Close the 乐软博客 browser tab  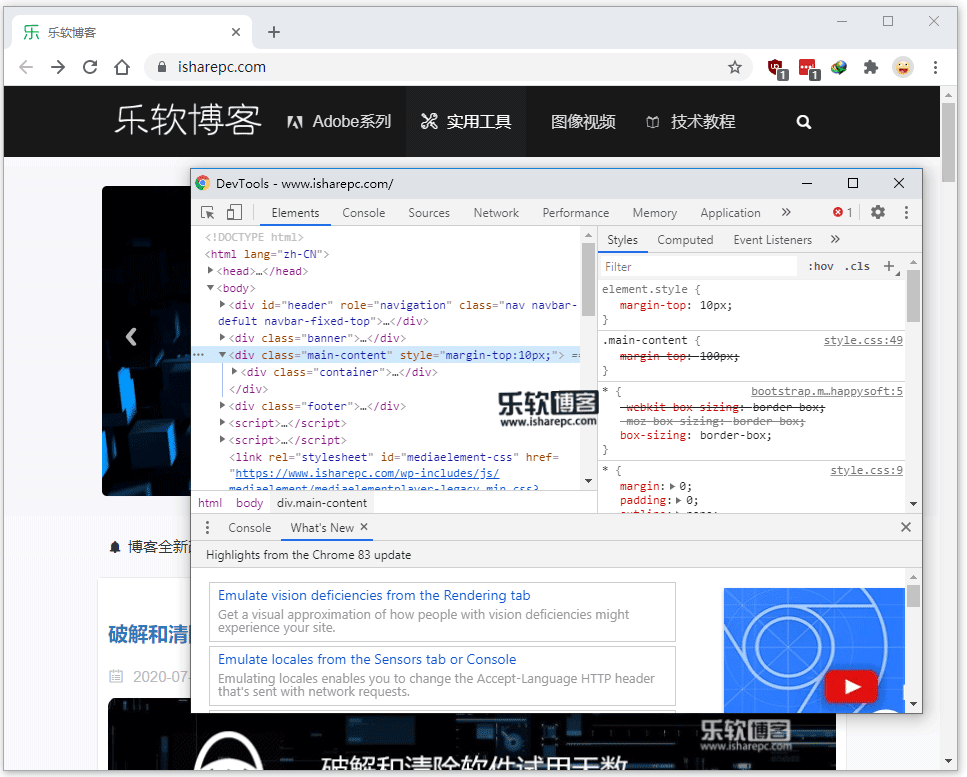(x=236, y=32)
